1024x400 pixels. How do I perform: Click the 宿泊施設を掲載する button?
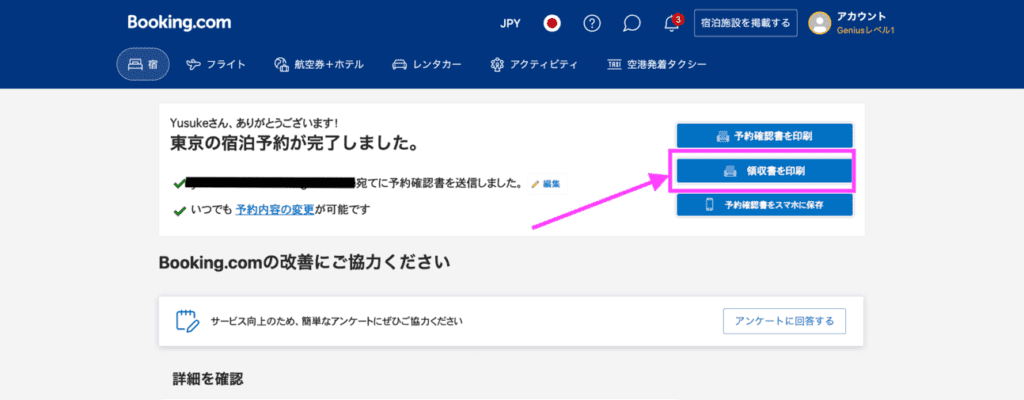744,23
